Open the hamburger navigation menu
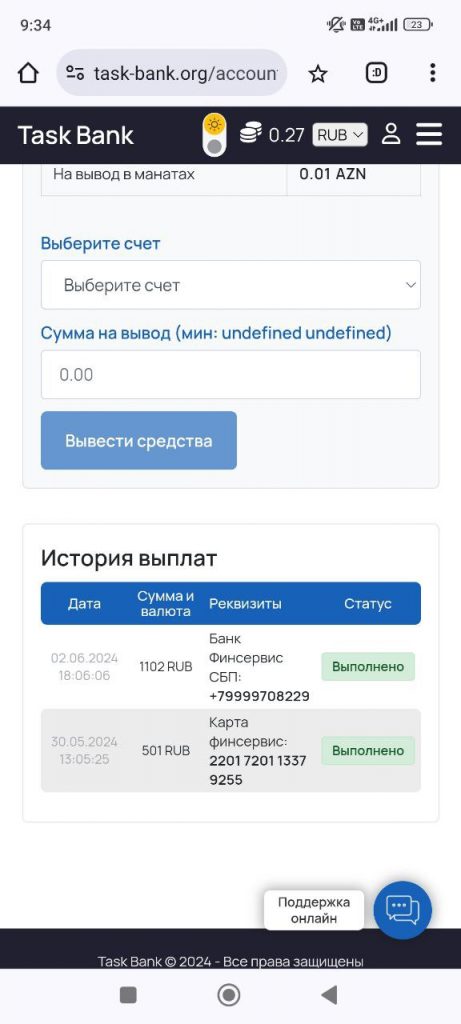The height and width of the screenshot is (1024, 461). (429, 135)
